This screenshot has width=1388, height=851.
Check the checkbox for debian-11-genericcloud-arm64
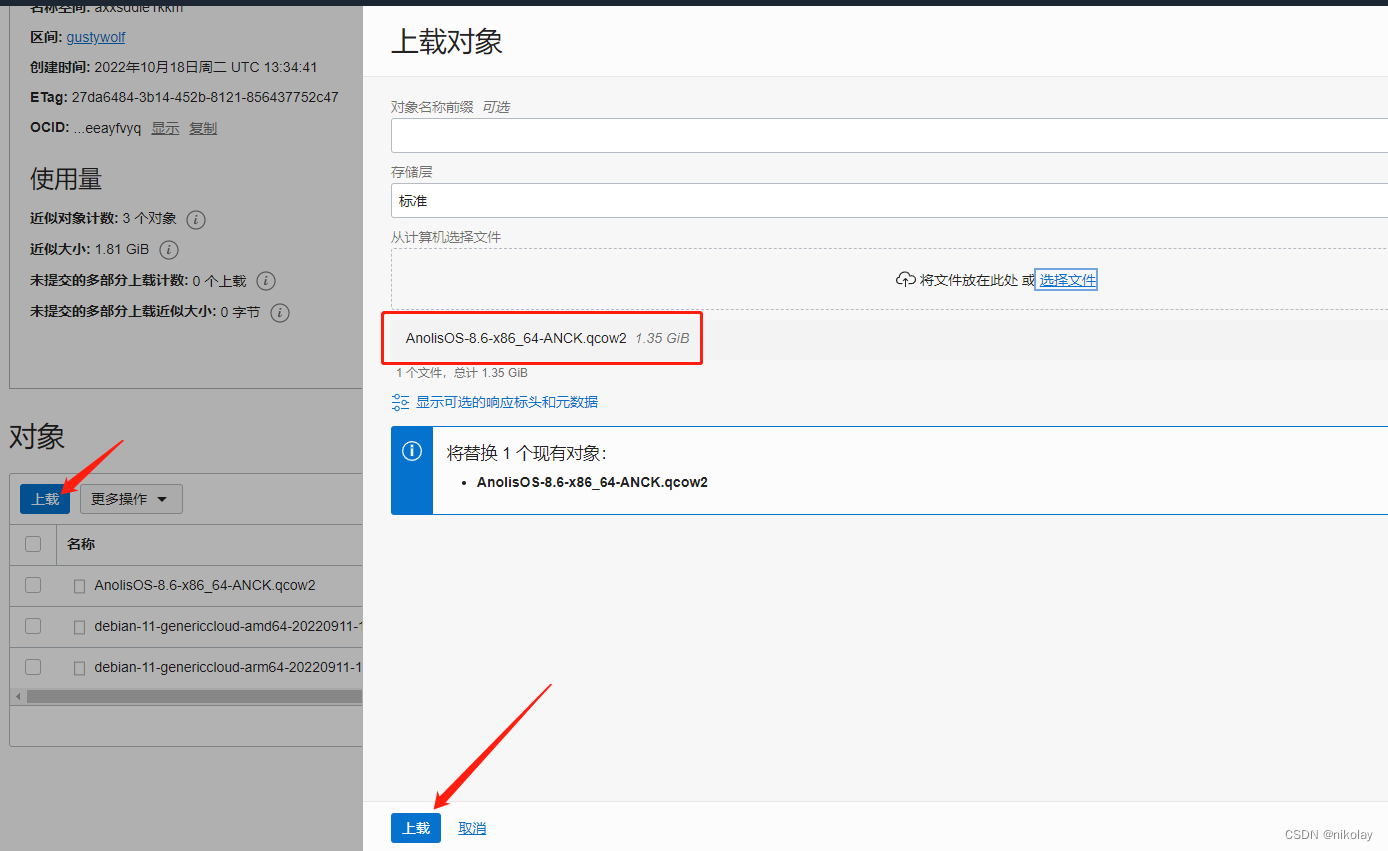(x=33, y=666)
